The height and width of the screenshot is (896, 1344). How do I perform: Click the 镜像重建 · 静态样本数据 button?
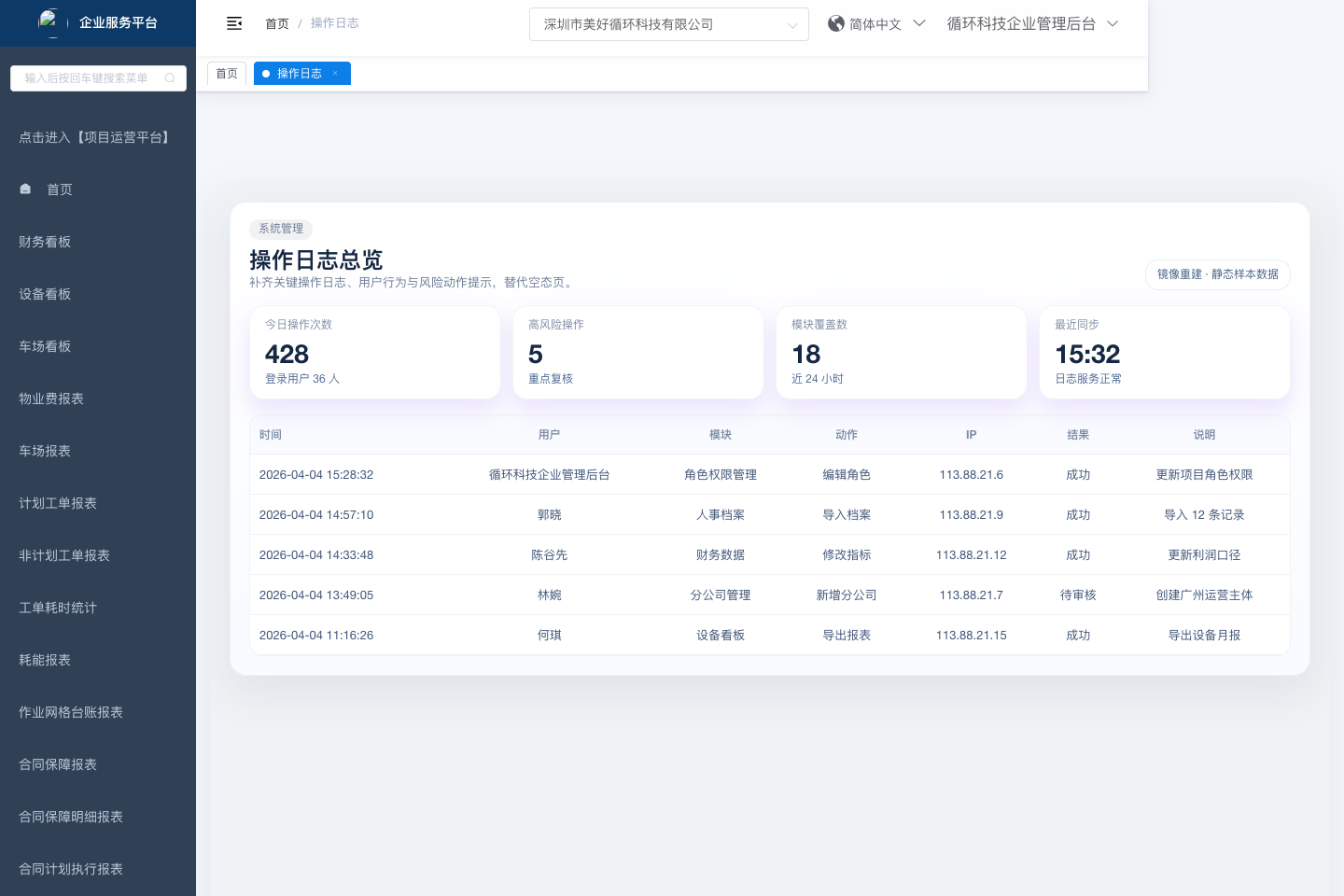[x=1217, y=274]
